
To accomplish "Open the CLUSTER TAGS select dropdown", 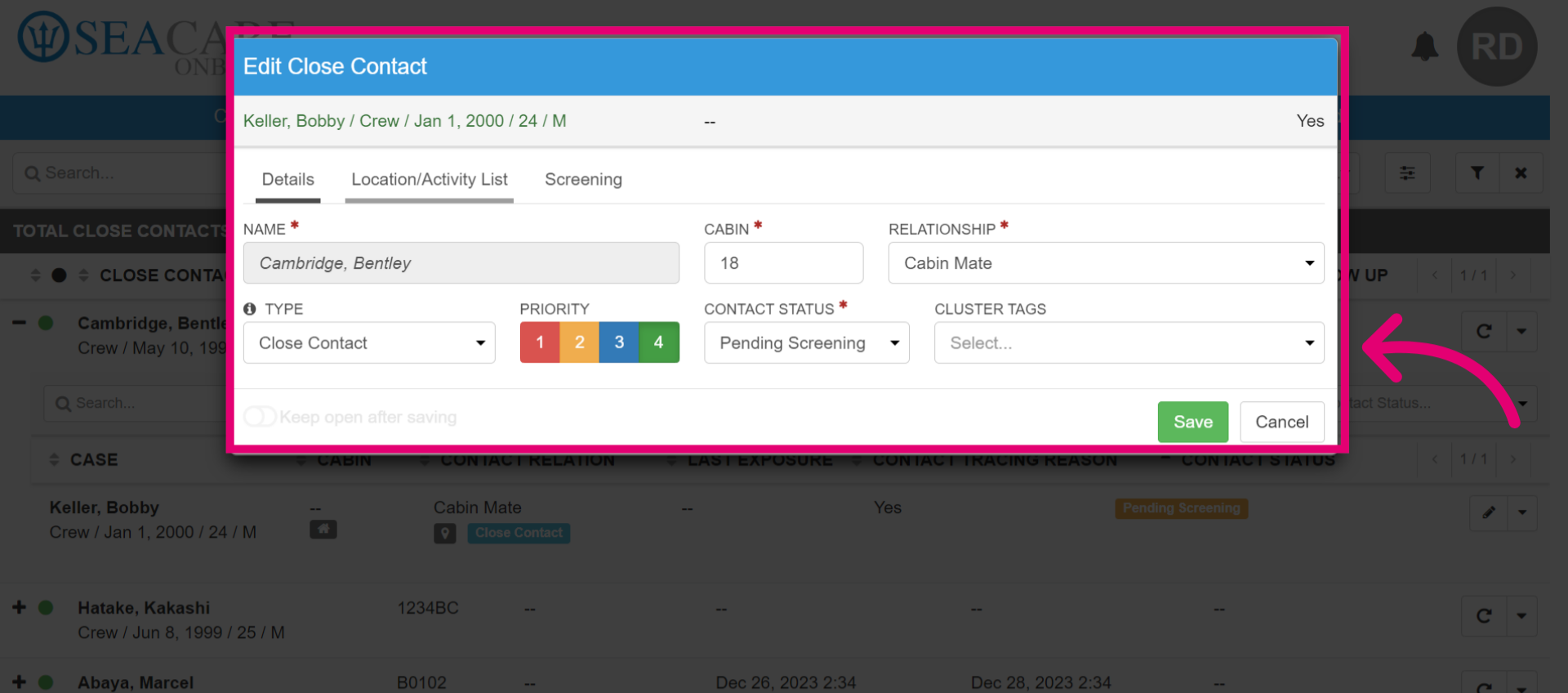I will point(1129,343).
